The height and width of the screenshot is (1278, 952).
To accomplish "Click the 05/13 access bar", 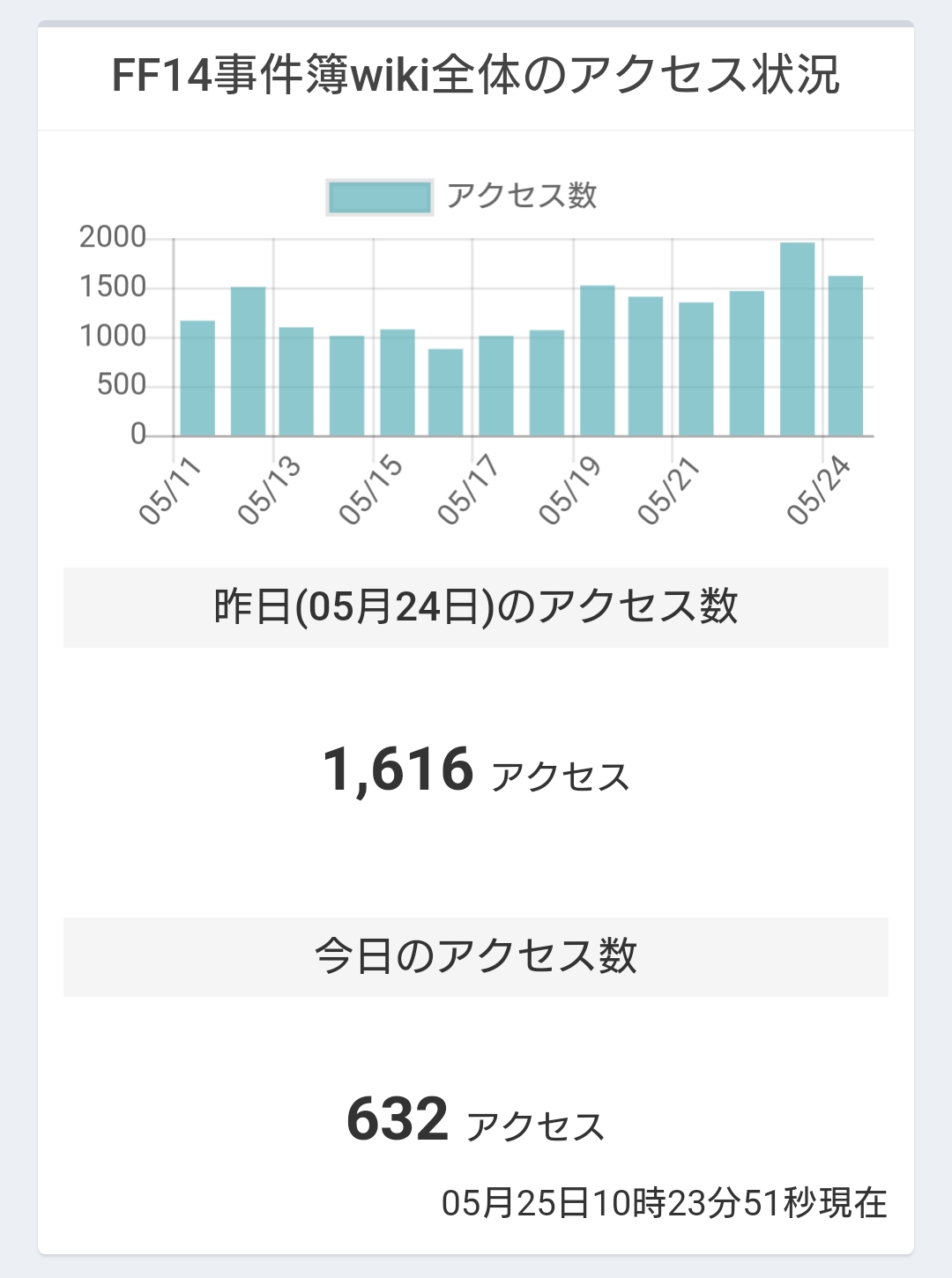I will coord(296,382).
